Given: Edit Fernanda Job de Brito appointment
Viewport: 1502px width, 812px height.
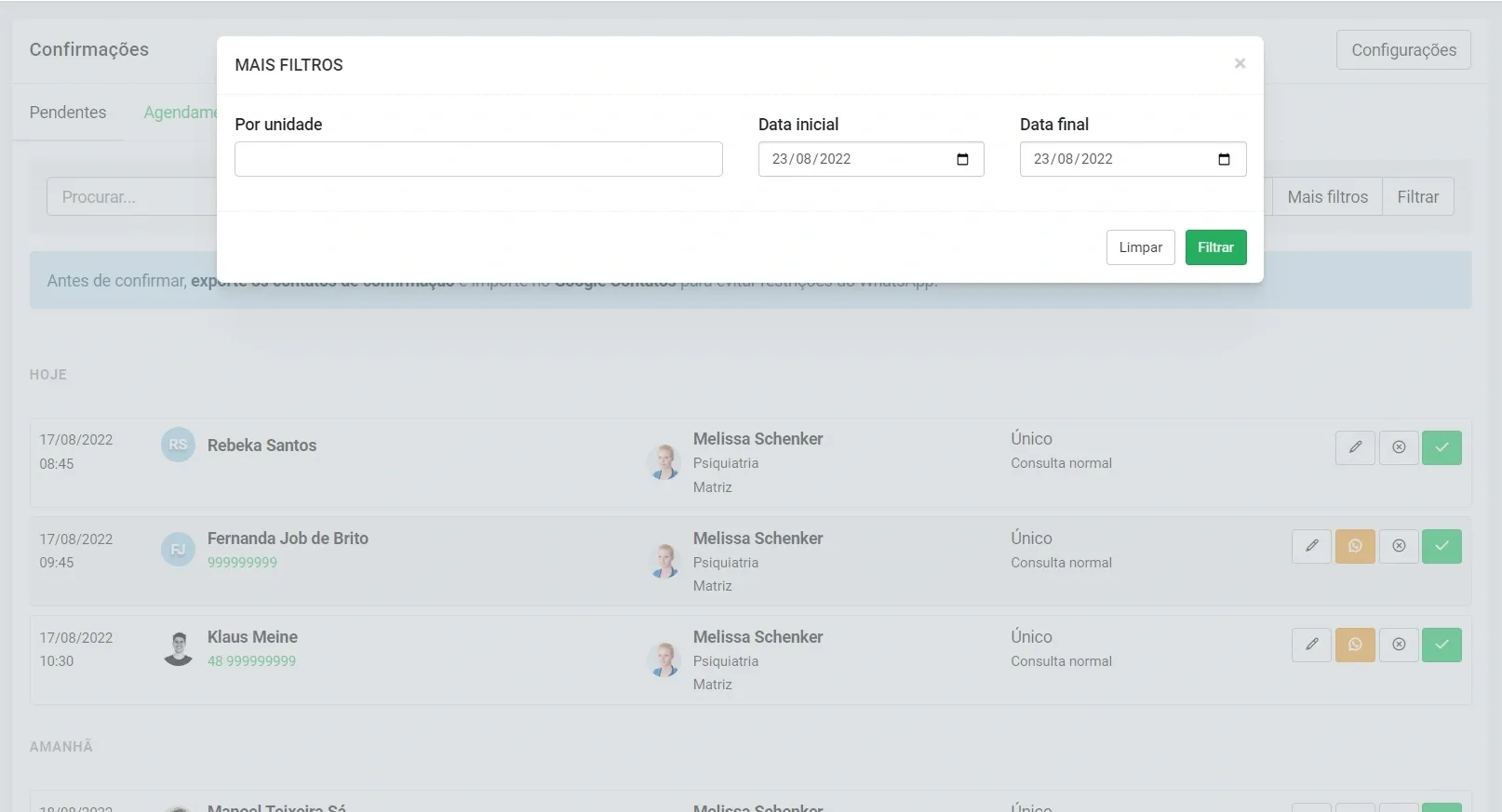Looking at the screenshot, I should click(1311, 546).
